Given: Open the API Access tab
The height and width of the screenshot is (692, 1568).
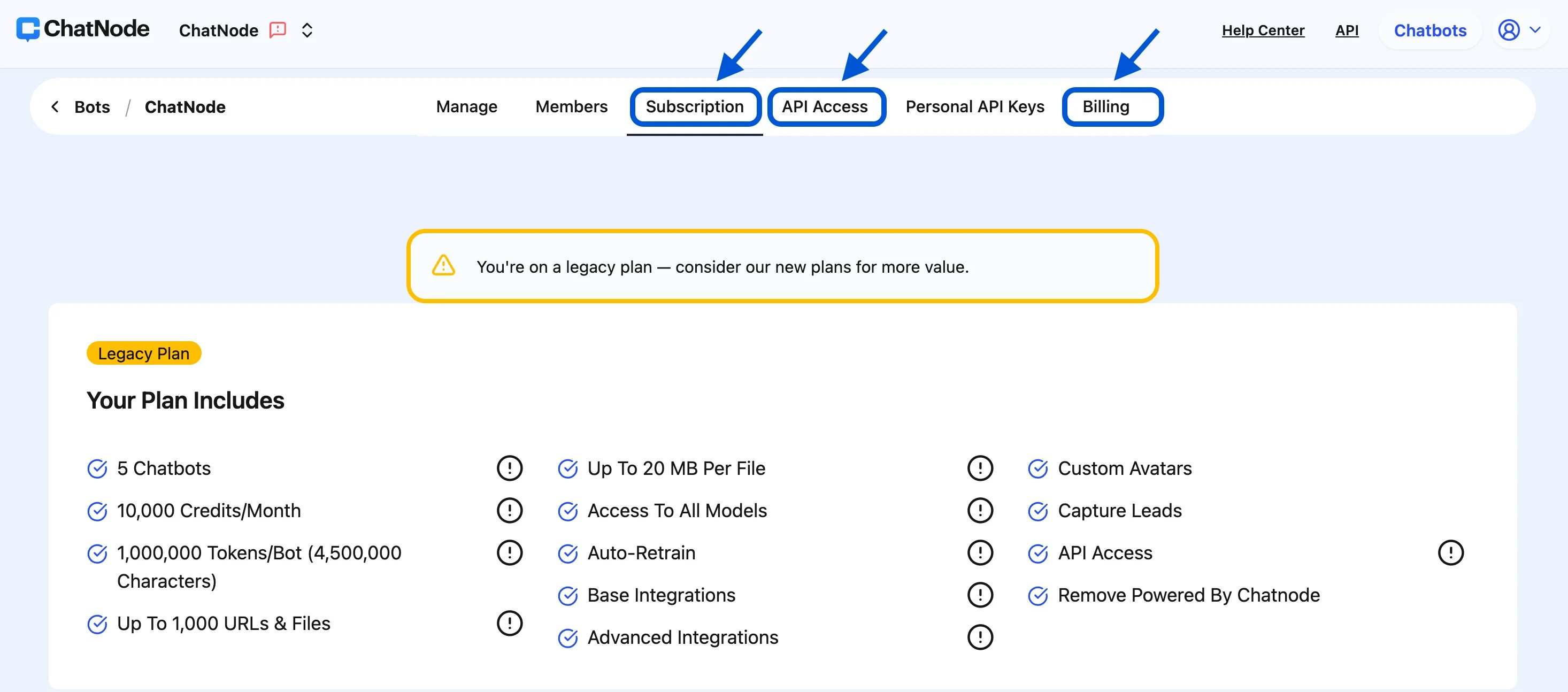Looking at the screenshot, I should 825,106.
